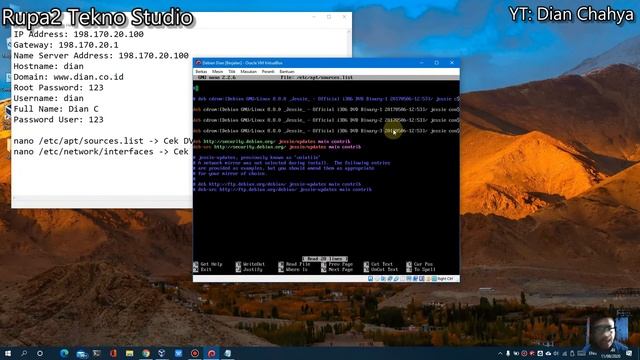This screenshot has height=360, width=640.
Task: Click the 'IP Address: 198.170.20.100' line in Notepad
Action: pos(78,34)
